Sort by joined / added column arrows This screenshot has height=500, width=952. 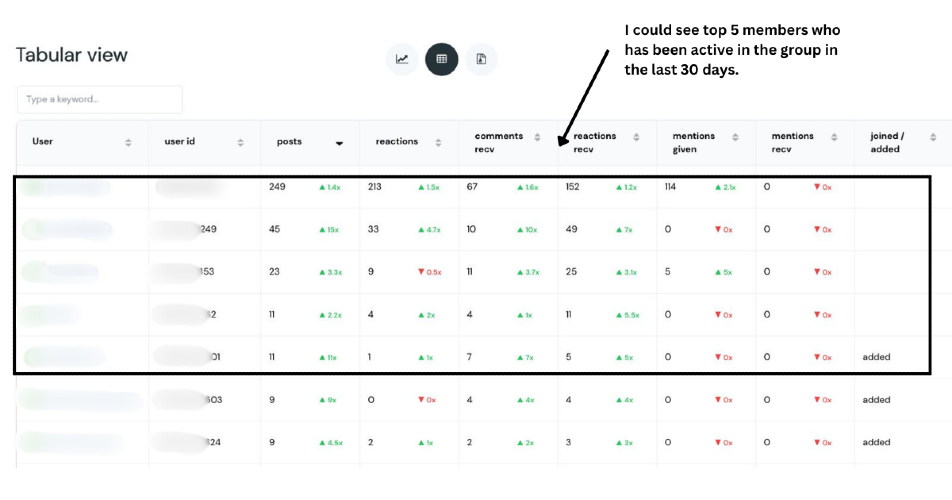click(933, 137)
